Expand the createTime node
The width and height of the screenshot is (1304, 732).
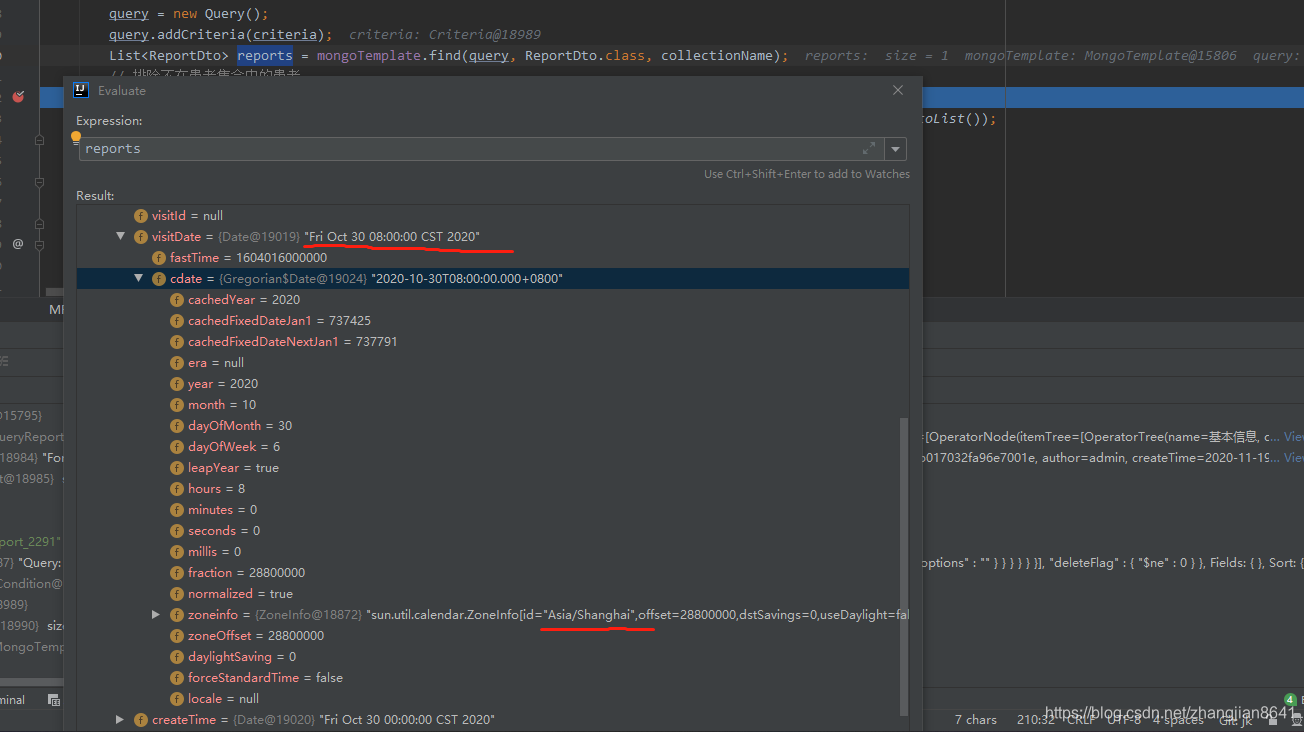[120, 719]
